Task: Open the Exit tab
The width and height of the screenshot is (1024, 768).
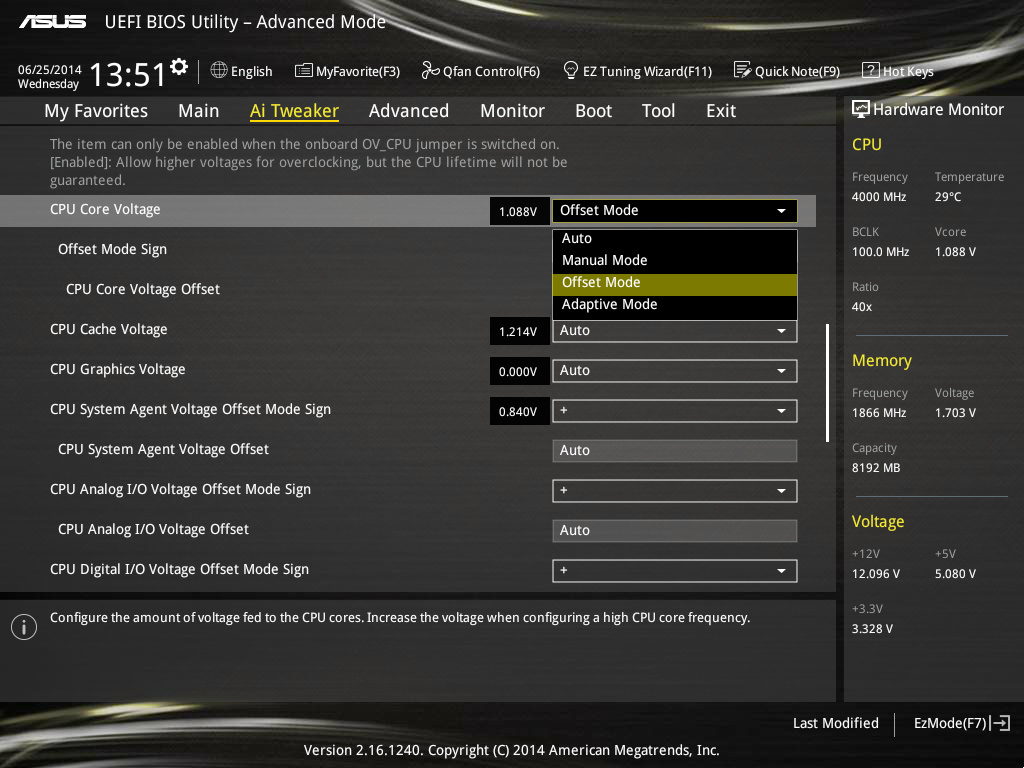Action: (x=721, y=111)
